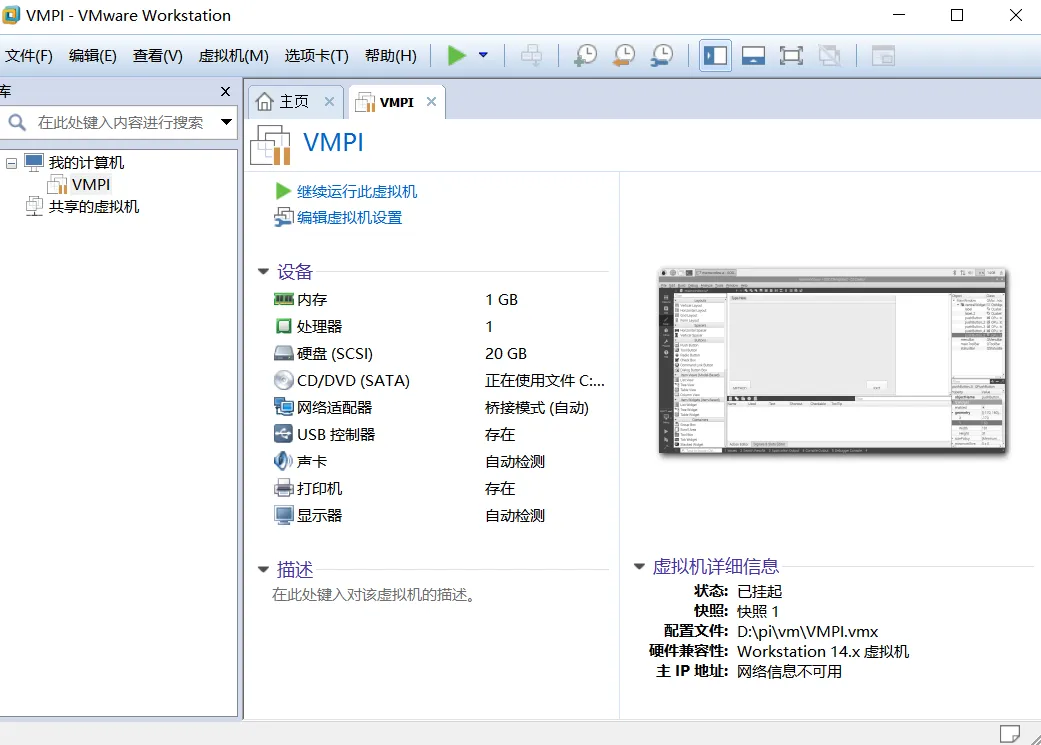Collapse 我的计算机 tree node
1041x745 pixels.
pyautogui.click(x=11, y=162)
